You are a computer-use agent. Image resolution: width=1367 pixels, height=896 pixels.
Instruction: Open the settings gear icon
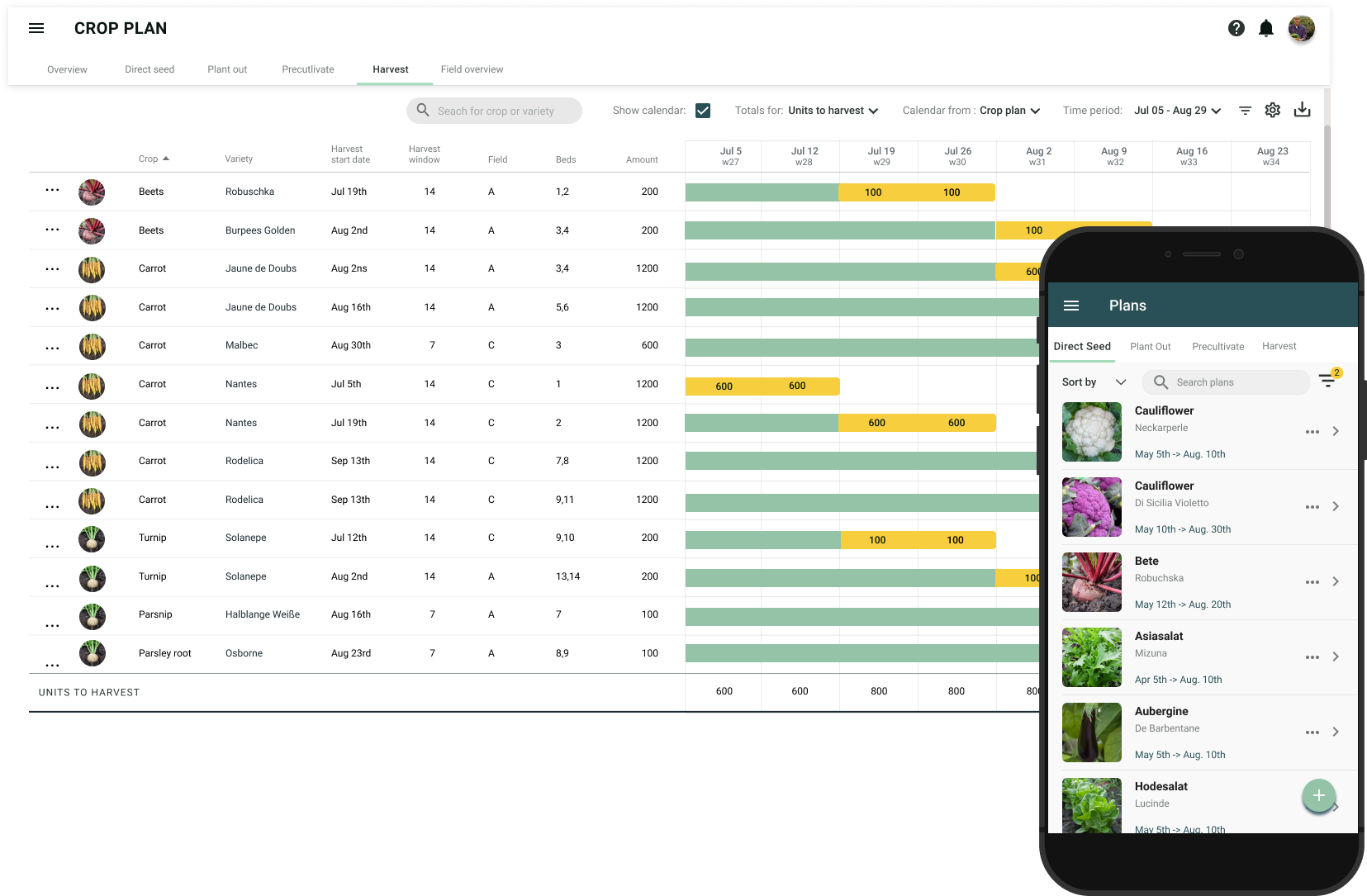1273,110
